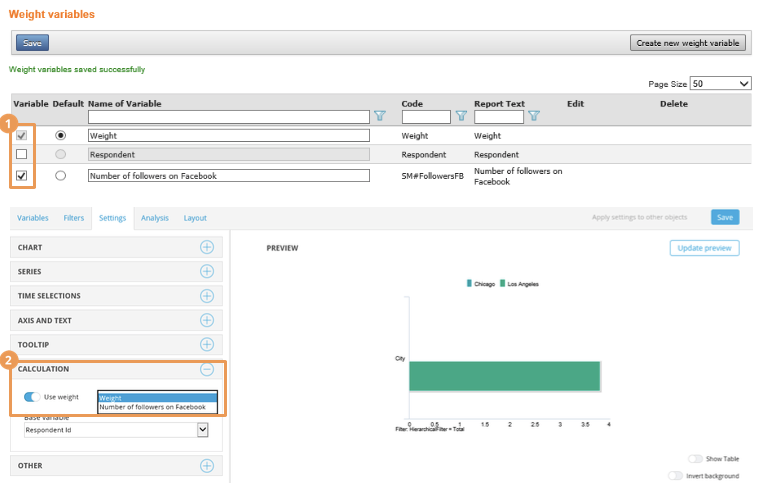Toggle the Show Table switch

(695, 458)
